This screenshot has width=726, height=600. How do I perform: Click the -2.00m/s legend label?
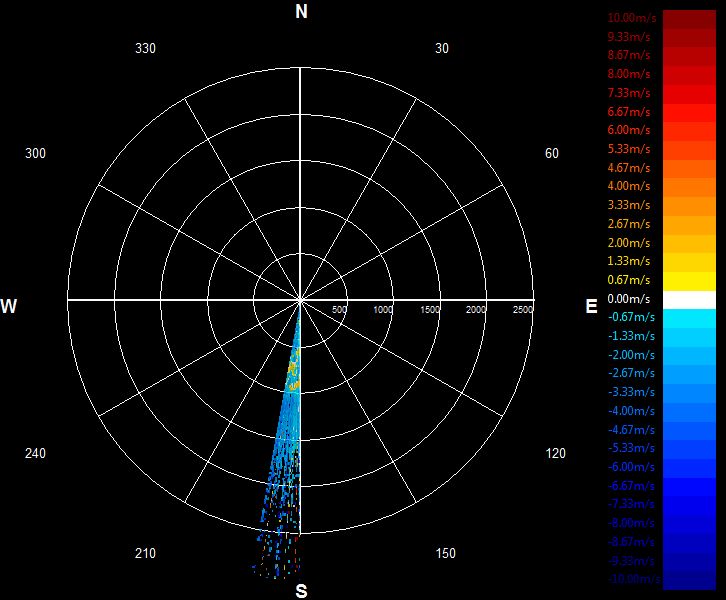(632, 355)
